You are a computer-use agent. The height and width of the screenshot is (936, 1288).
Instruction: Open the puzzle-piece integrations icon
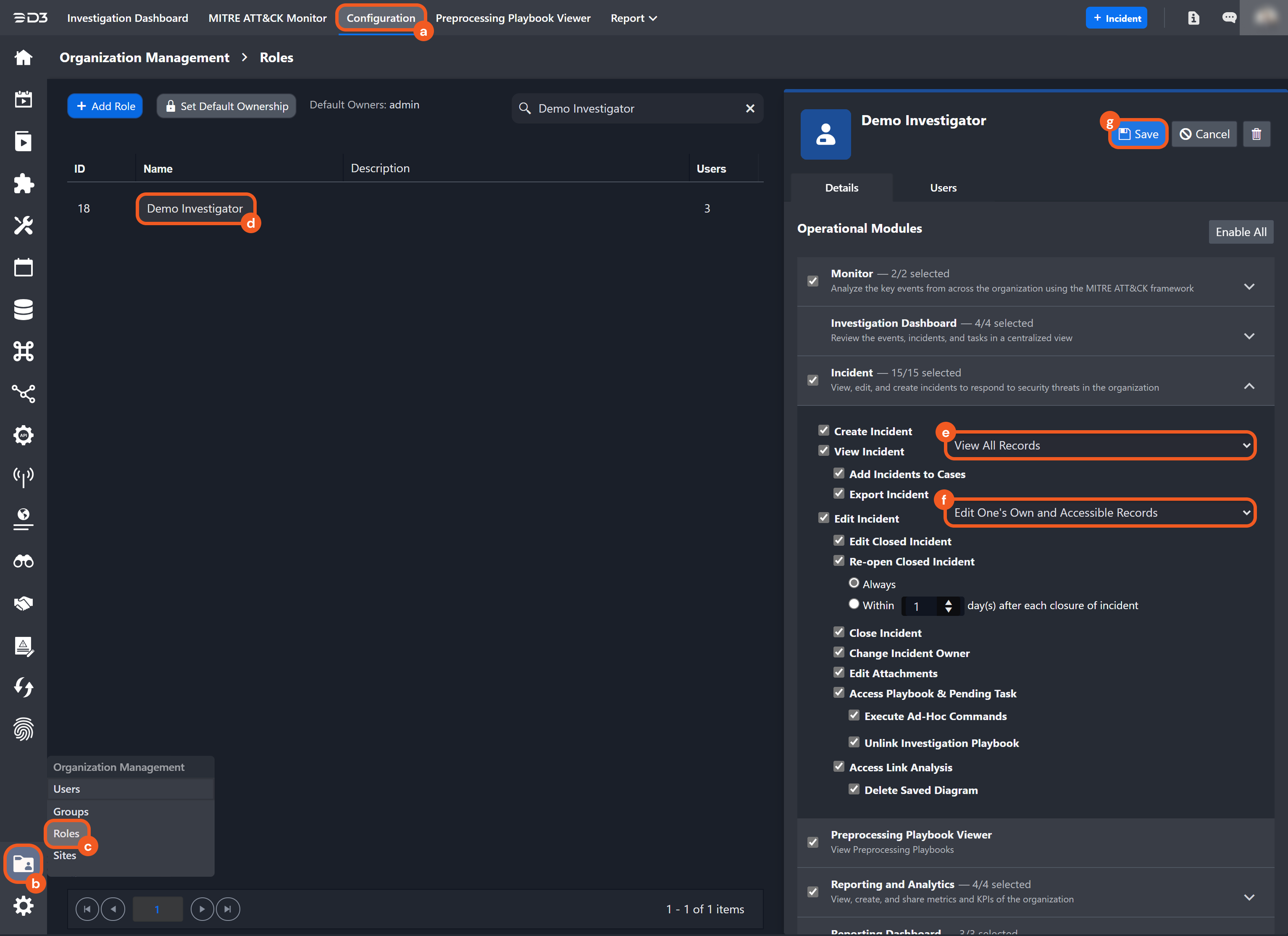coord(23,184)
